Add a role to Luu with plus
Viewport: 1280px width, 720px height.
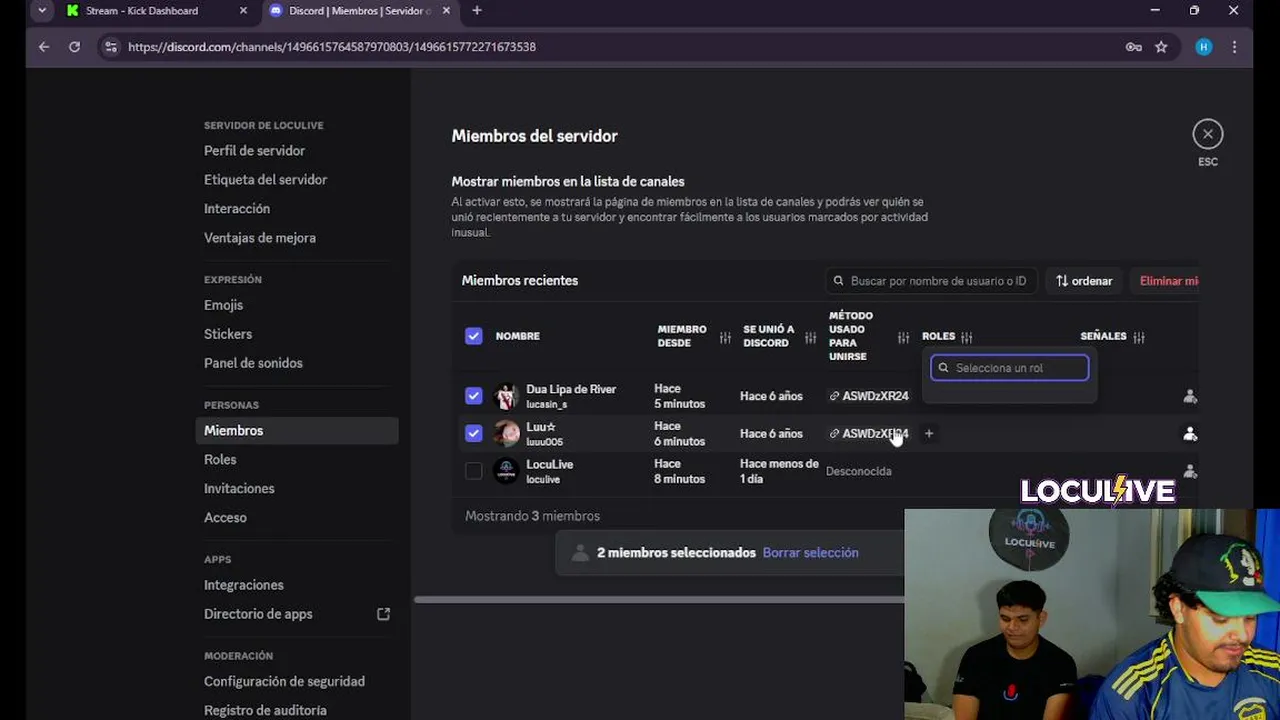coord(929,434)
